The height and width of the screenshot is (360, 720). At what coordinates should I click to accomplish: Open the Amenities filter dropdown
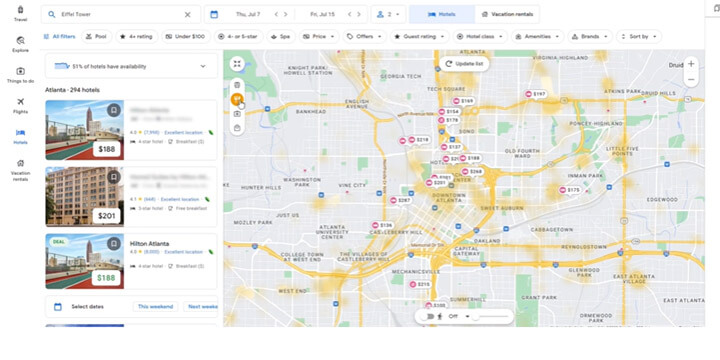tap(537, 36)
